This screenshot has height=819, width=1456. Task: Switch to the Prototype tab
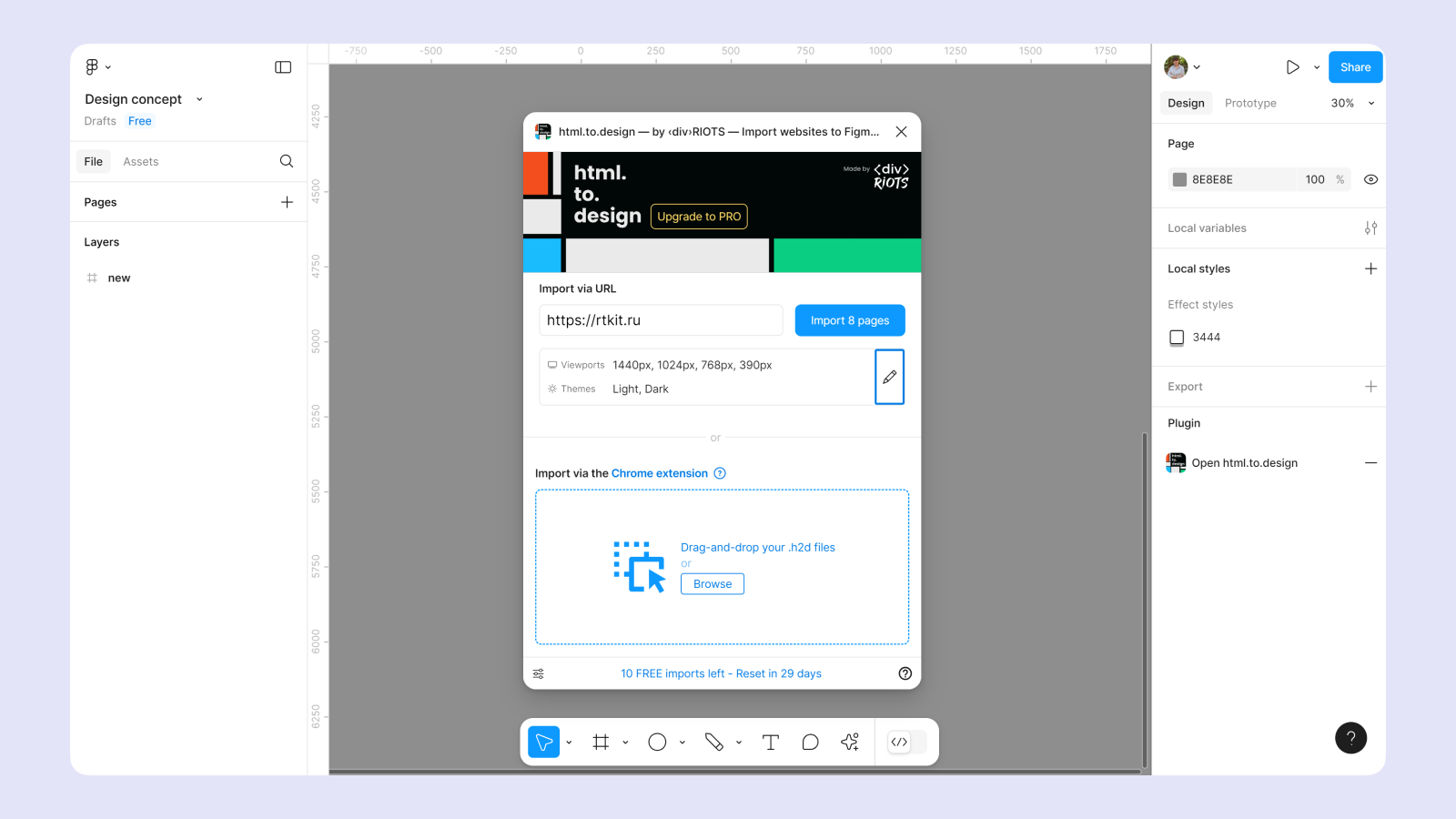coord(1249,104)
